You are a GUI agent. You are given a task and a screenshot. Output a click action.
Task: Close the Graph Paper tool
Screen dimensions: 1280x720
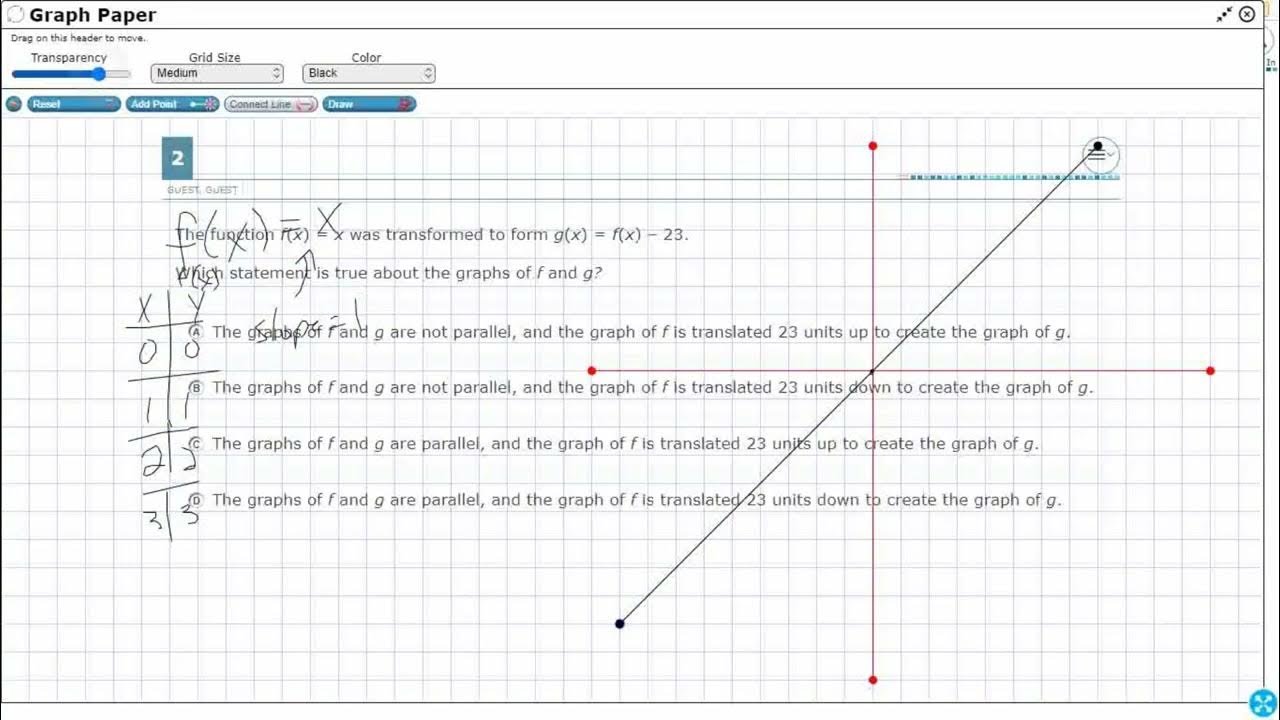pos(1247,14)
